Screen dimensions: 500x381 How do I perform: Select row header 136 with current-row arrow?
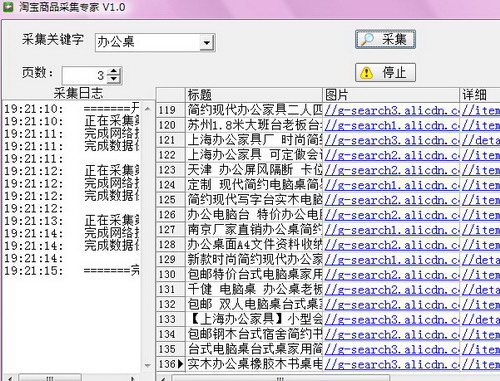tap(170, 364)
